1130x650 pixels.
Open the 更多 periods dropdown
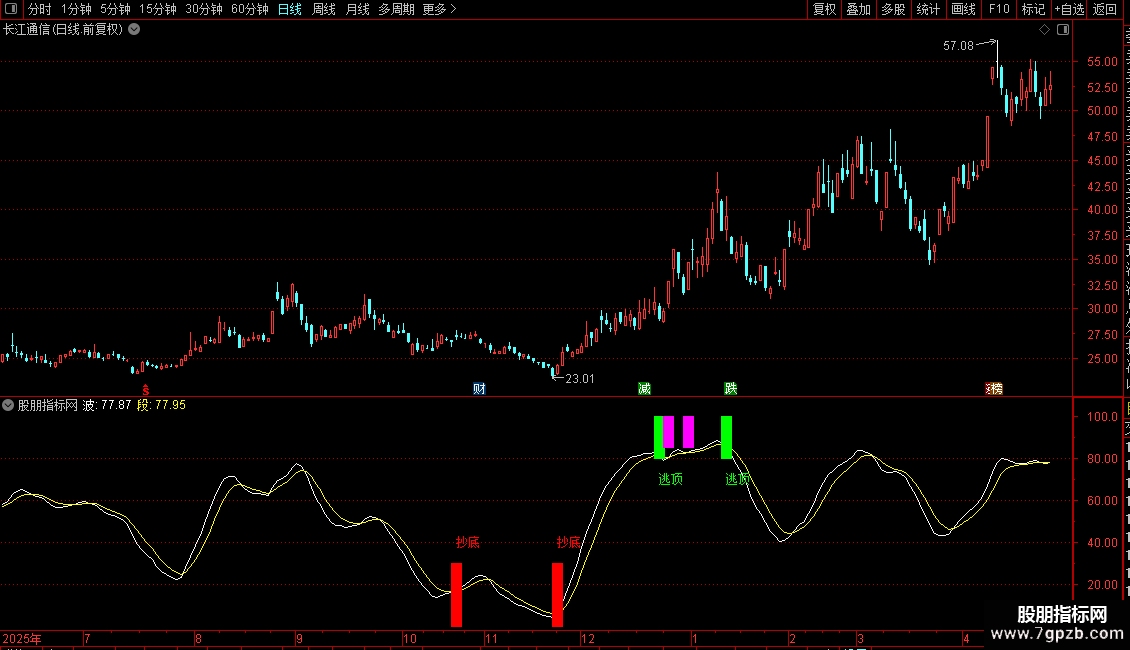tap(440, 9)
